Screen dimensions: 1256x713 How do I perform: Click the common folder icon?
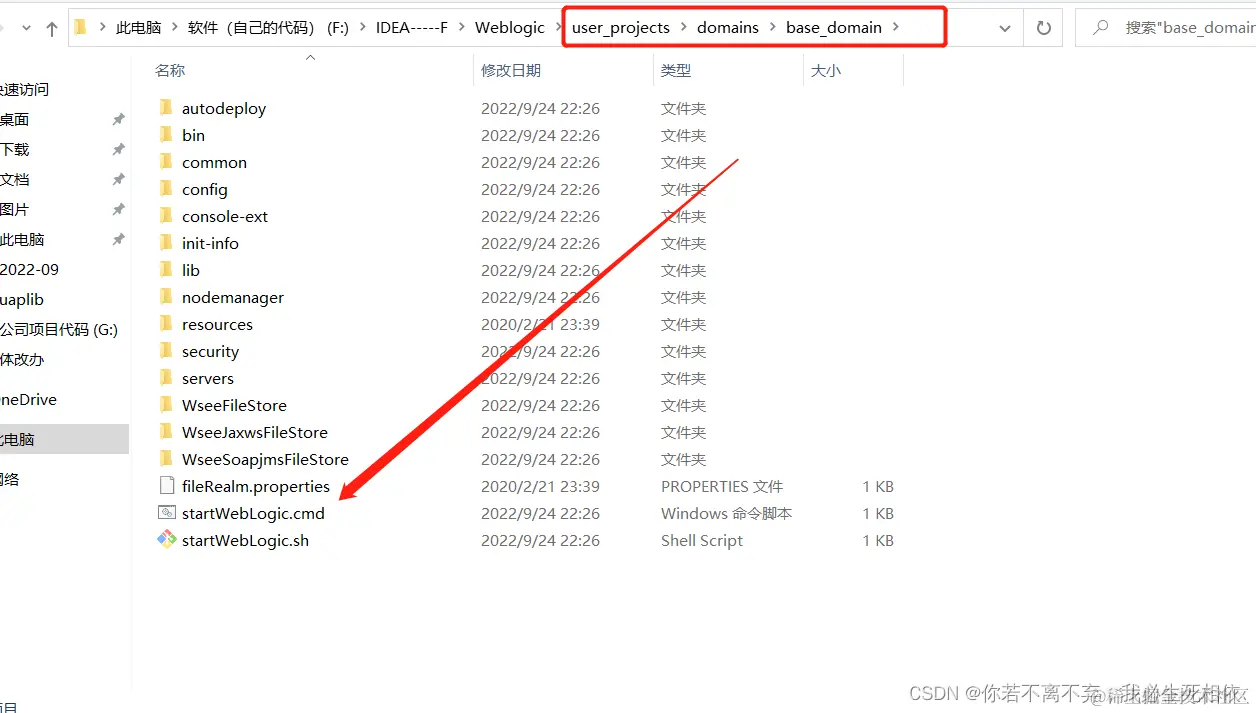tap(166, 162)
